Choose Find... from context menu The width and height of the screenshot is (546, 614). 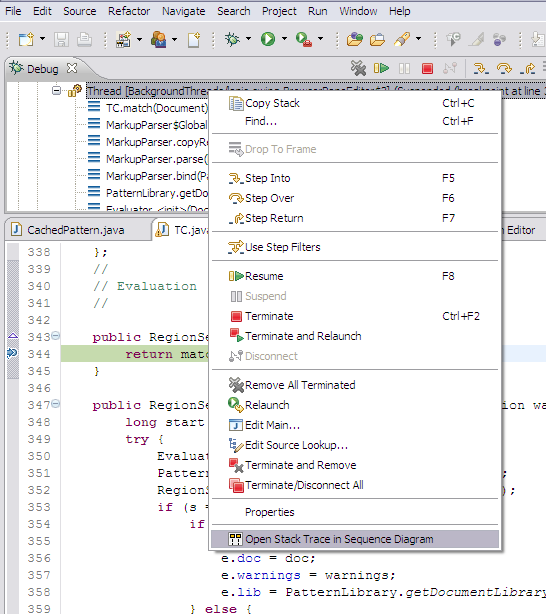355,121
